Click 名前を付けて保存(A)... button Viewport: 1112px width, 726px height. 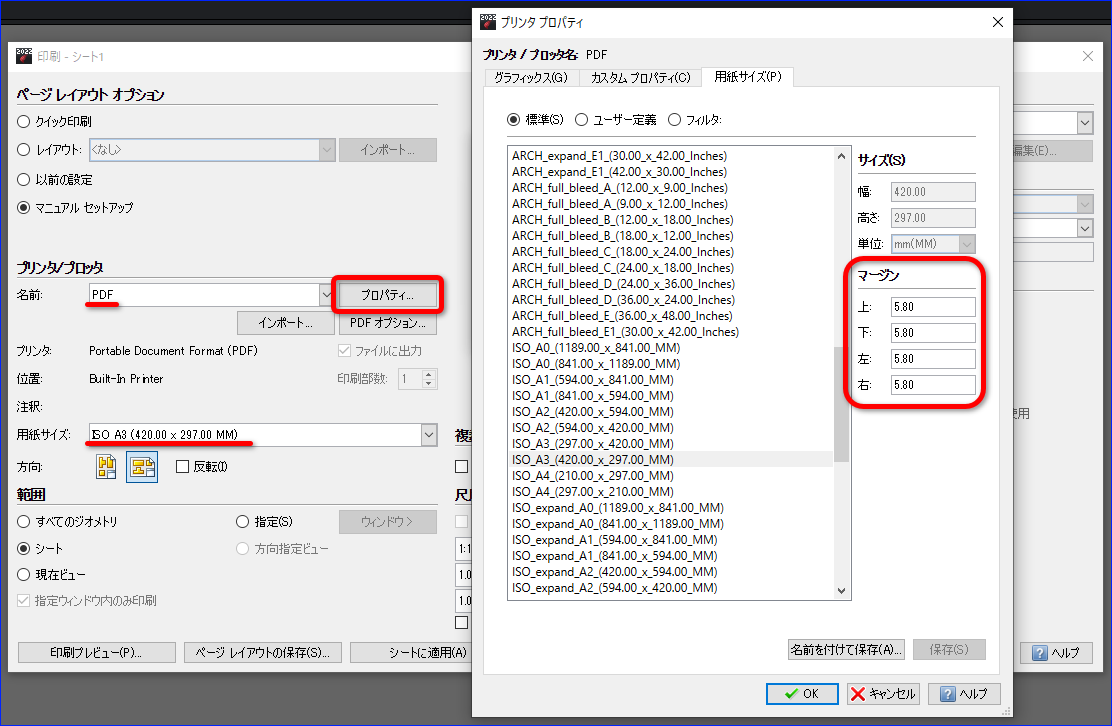coord(846,649)
